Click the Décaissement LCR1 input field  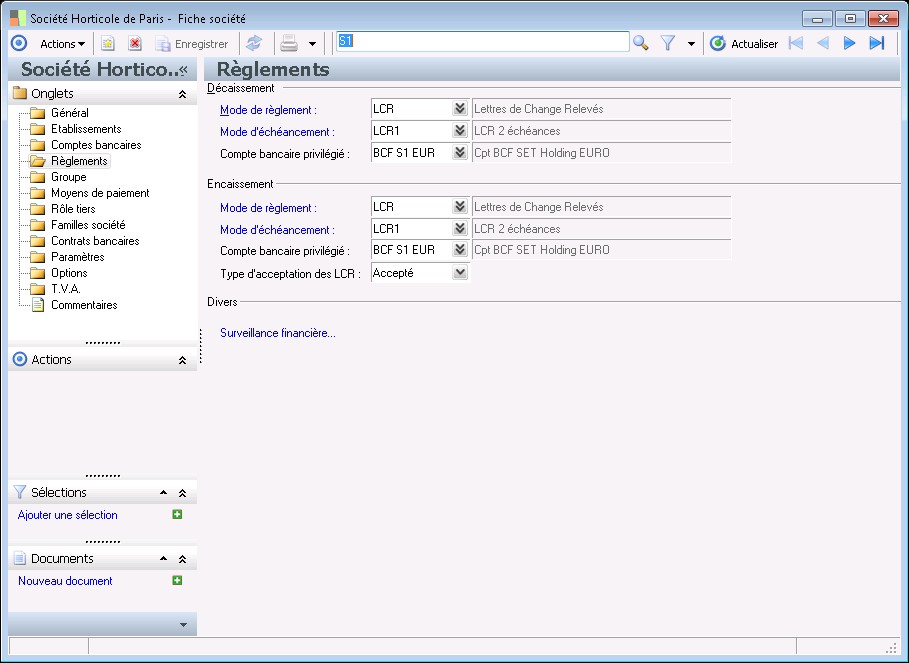tap(412, 131)
